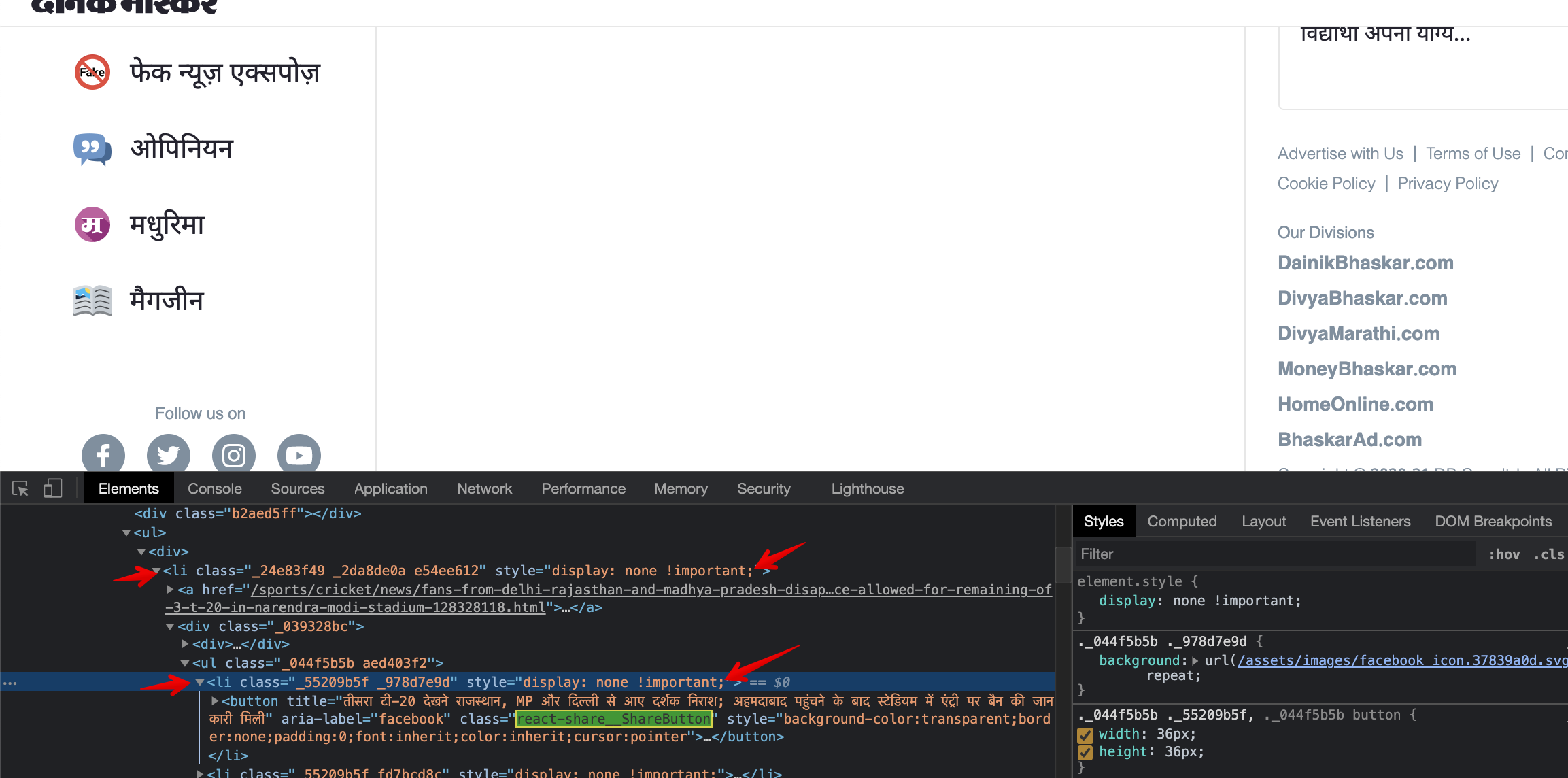The height and width of the screenshot is (778, 1568).
Task: Open the Privacy Policy link
Action: pyautogui.click(x=1448, y=183)
